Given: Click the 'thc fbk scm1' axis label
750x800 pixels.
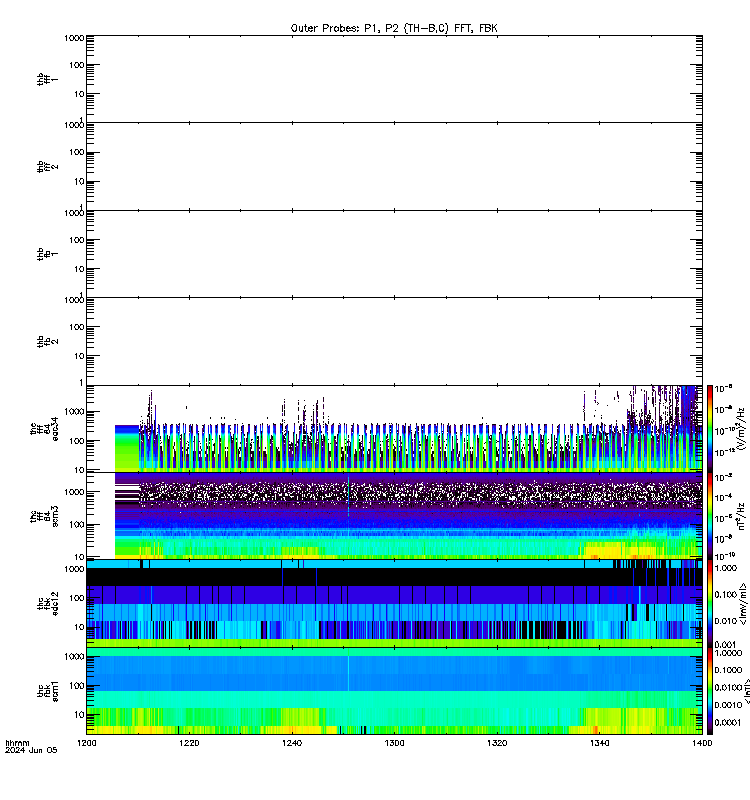Looking at the screenshot, I should 47,691.
